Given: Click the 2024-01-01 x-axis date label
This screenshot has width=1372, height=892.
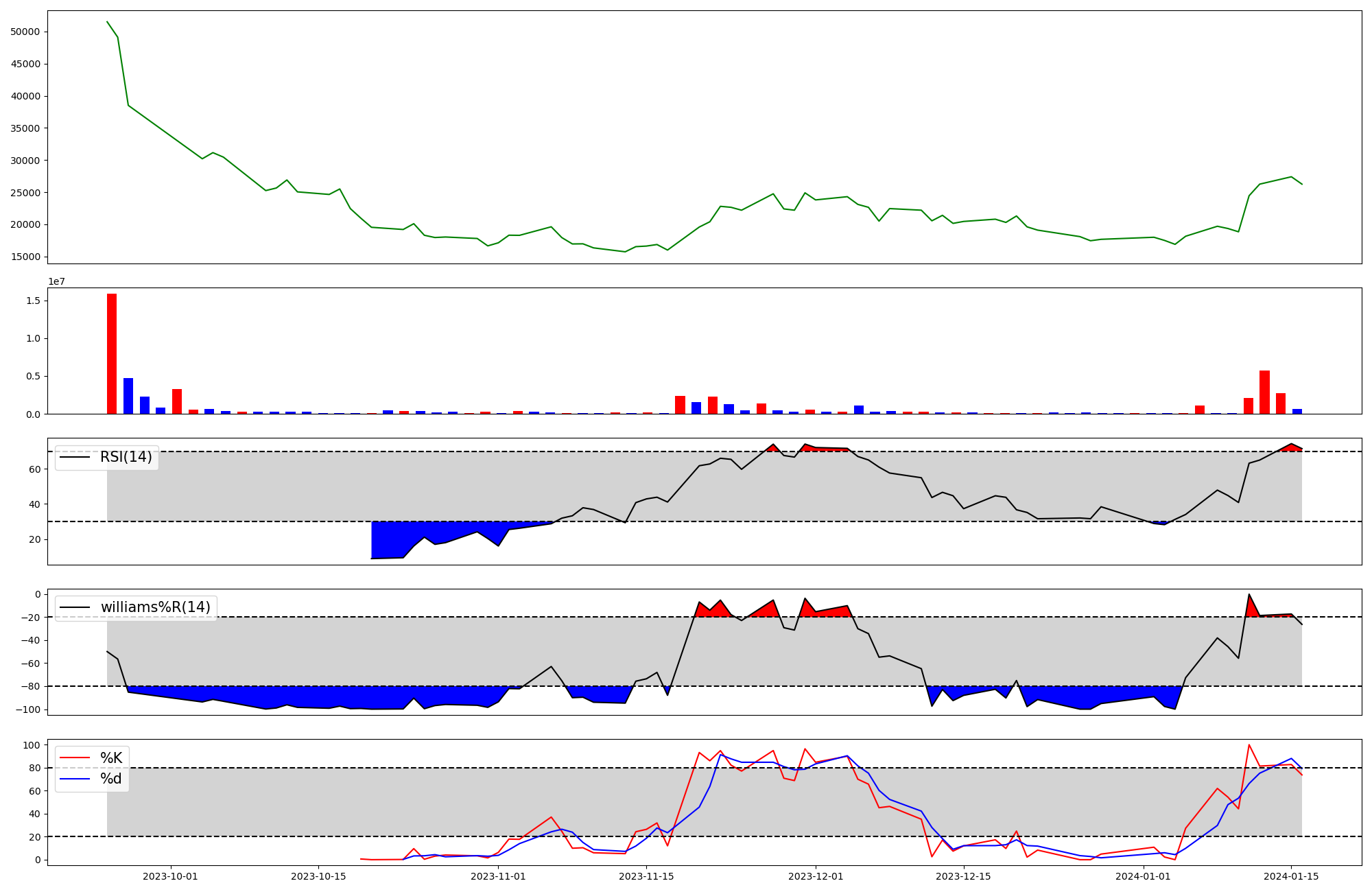Looking at the screenshot, I should point(1144,876).
